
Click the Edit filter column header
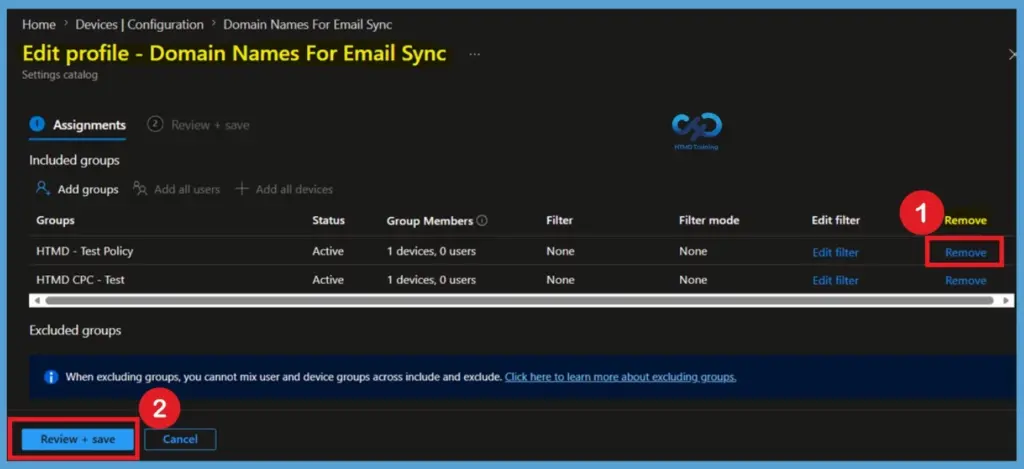[x=836, y=220]
